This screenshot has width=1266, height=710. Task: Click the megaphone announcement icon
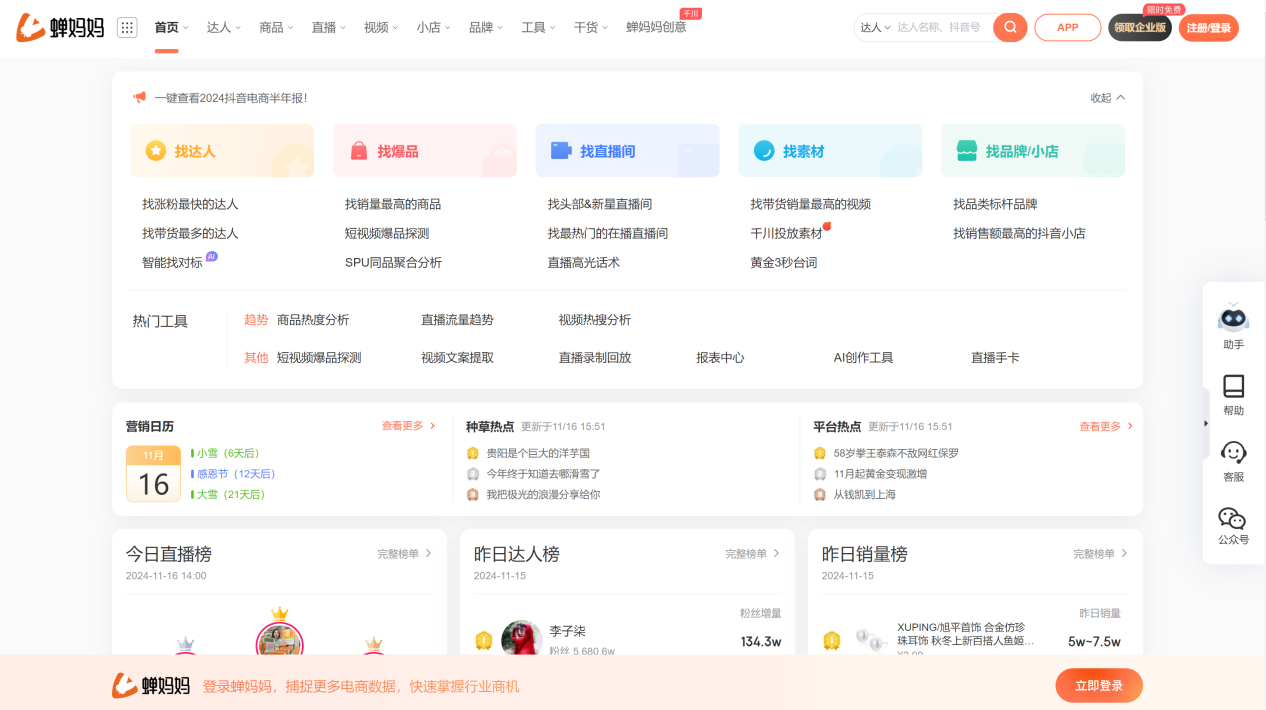point(140,98)
